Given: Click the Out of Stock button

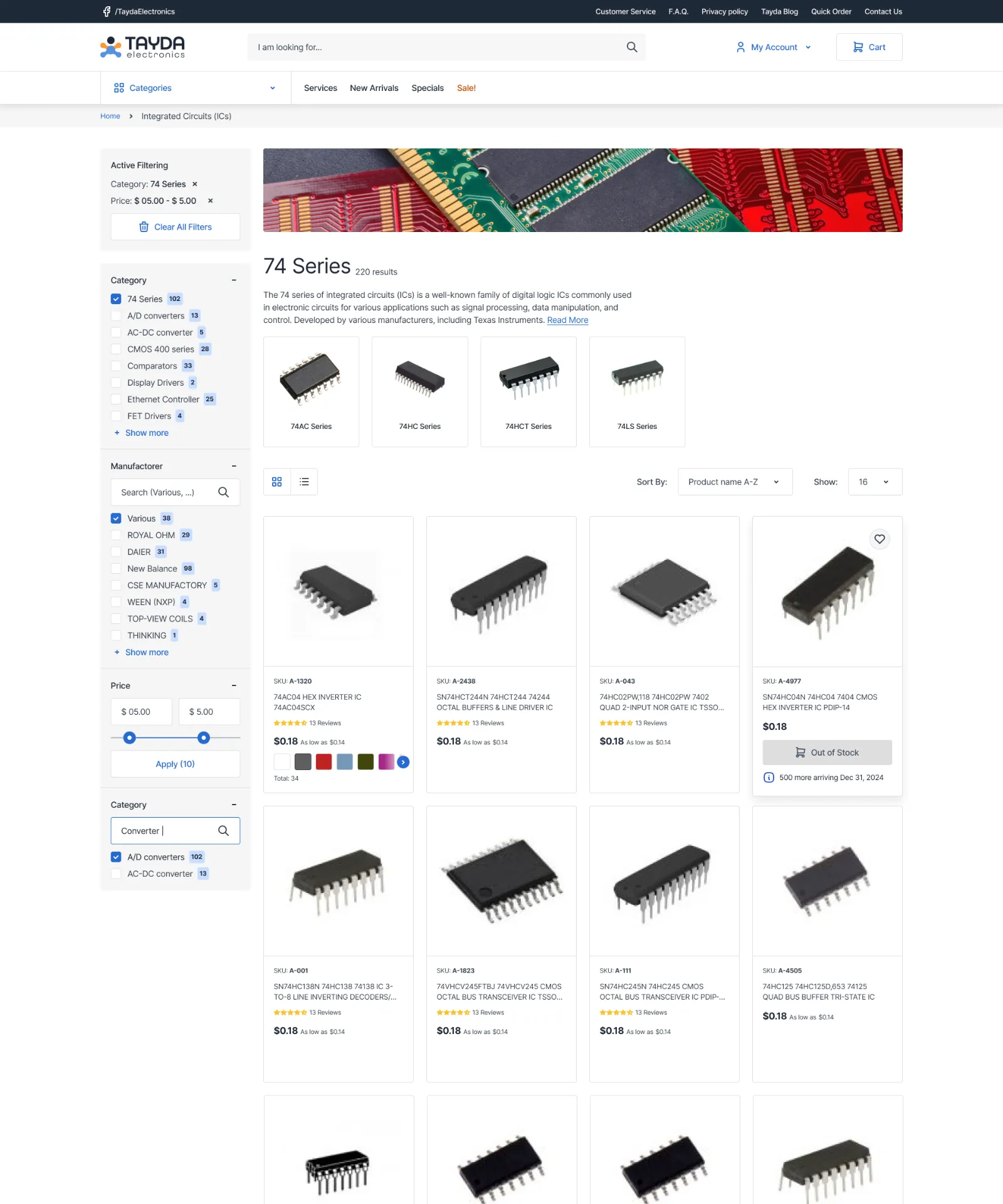Looking at the screenshot, I should pos(827,752).
